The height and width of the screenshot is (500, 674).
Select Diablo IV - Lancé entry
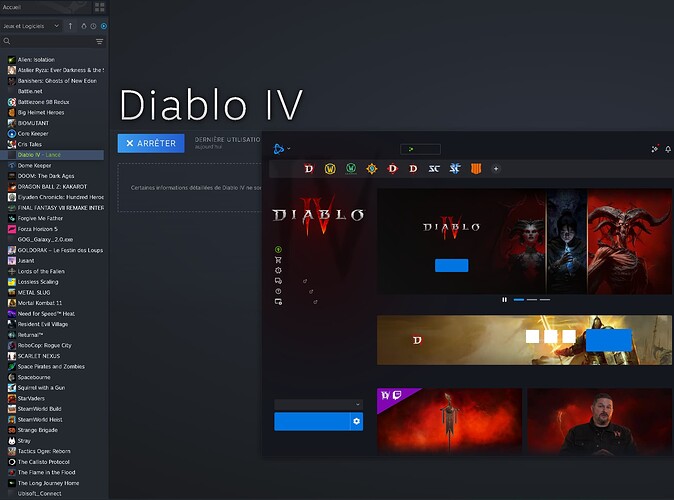point(52,155)
